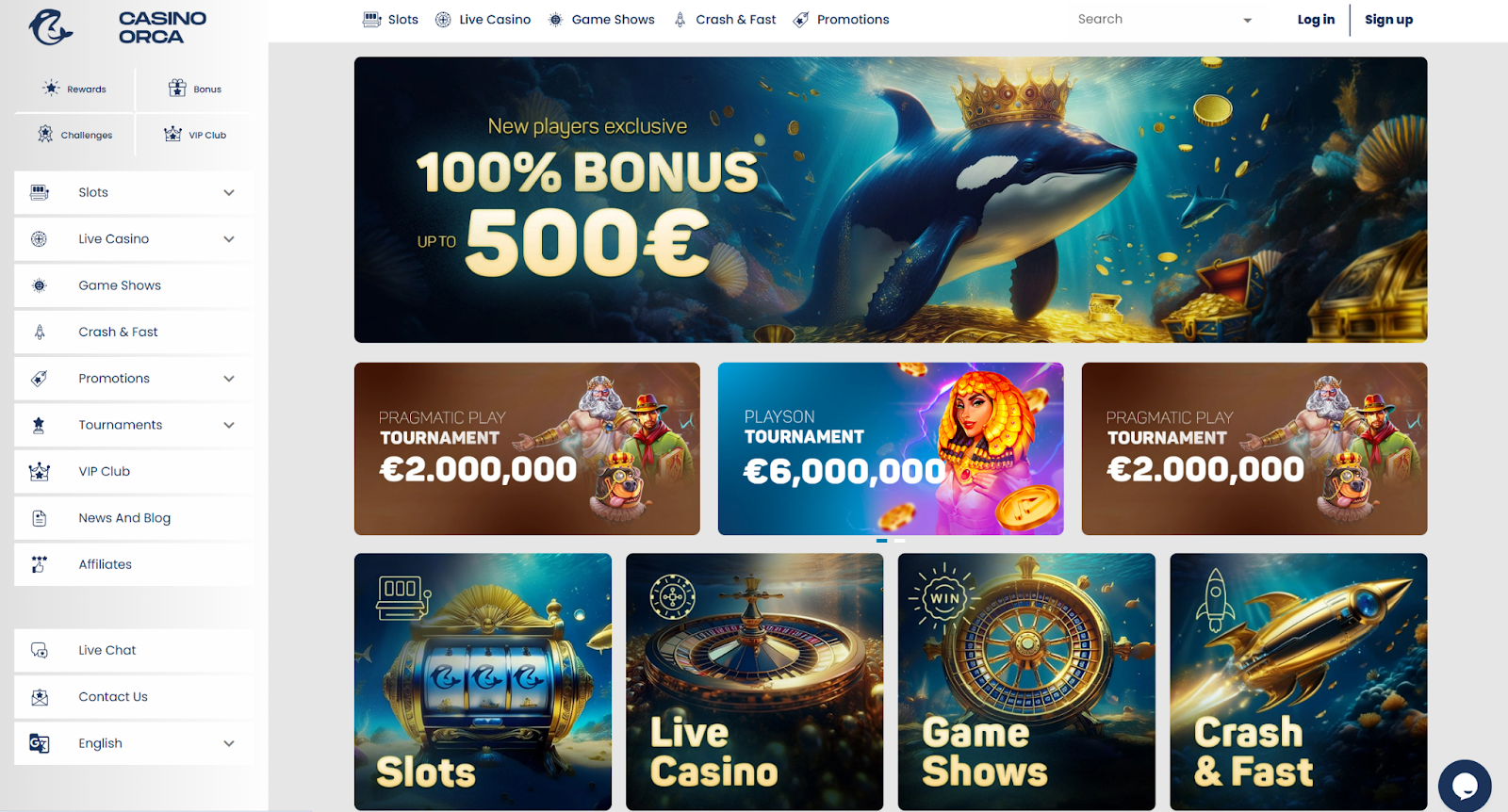
Task: Click the News And Blog document icon
Action: 40,518
